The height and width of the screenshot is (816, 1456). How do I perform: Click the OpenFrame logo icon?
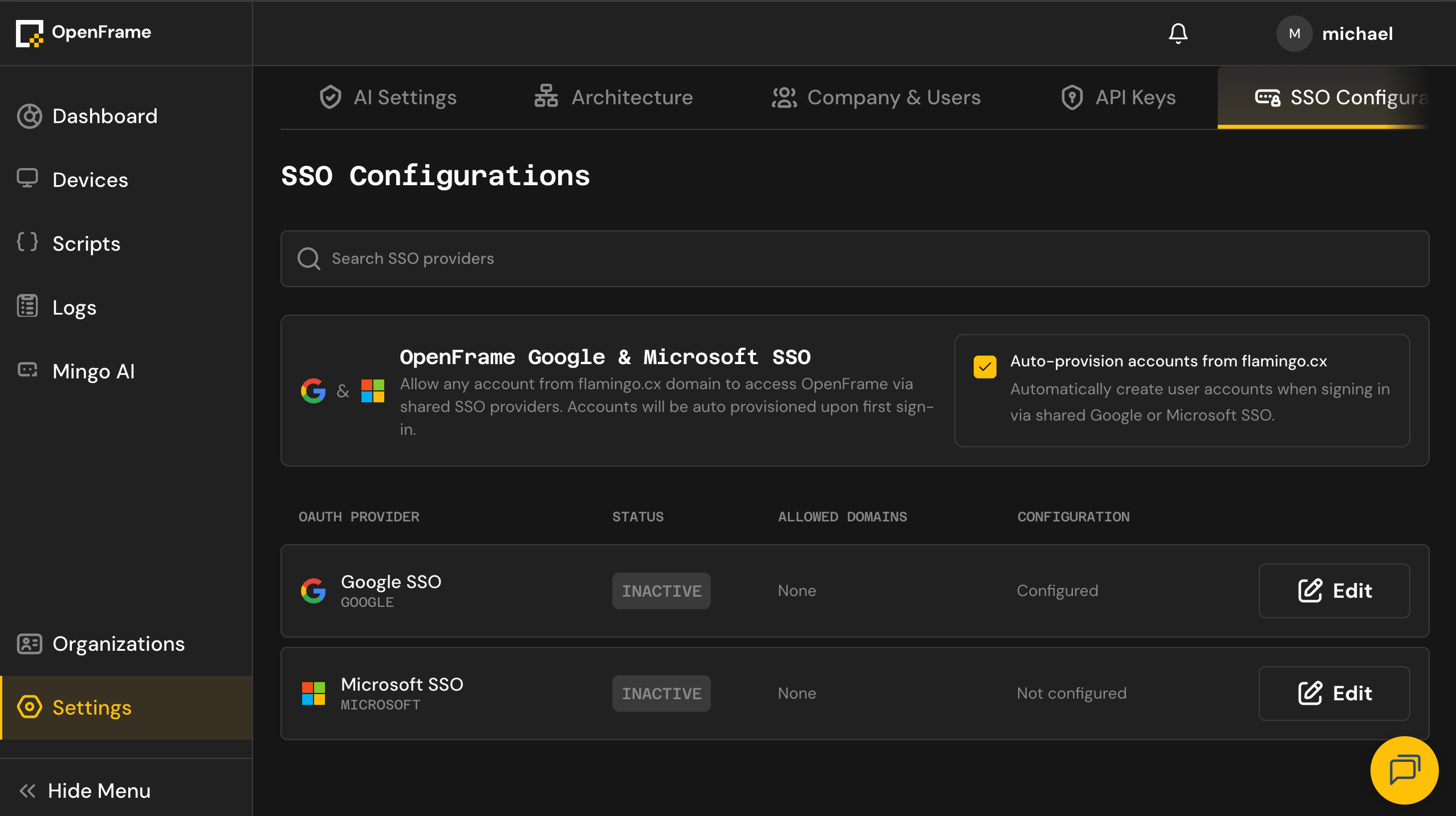click(x=30, y=33)
